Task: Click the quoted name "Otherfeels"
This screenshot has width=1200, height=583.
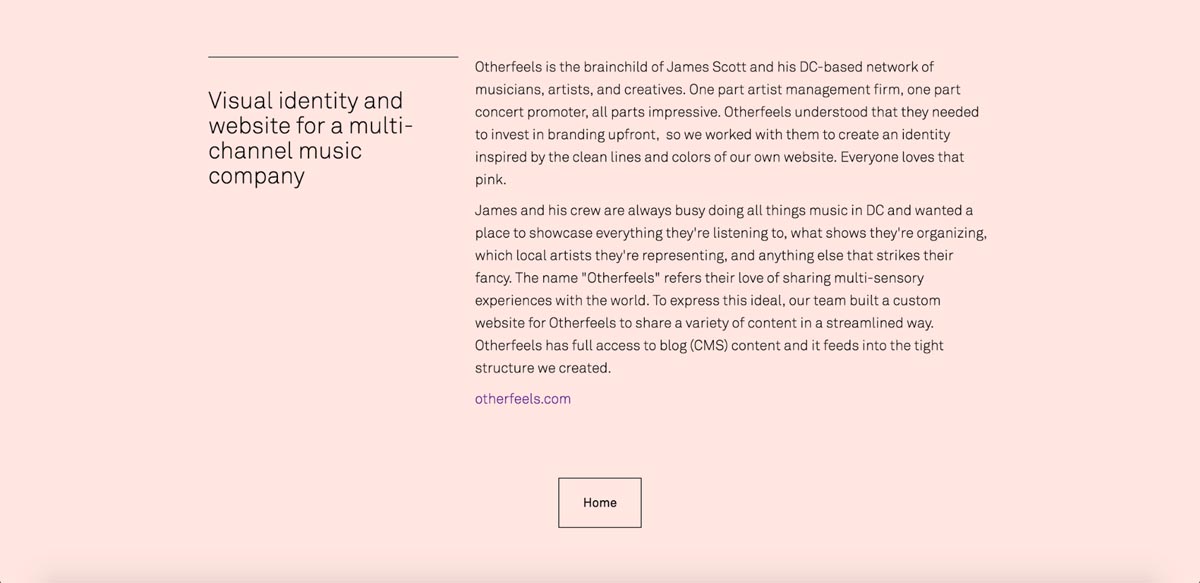Action: (621, 278)
